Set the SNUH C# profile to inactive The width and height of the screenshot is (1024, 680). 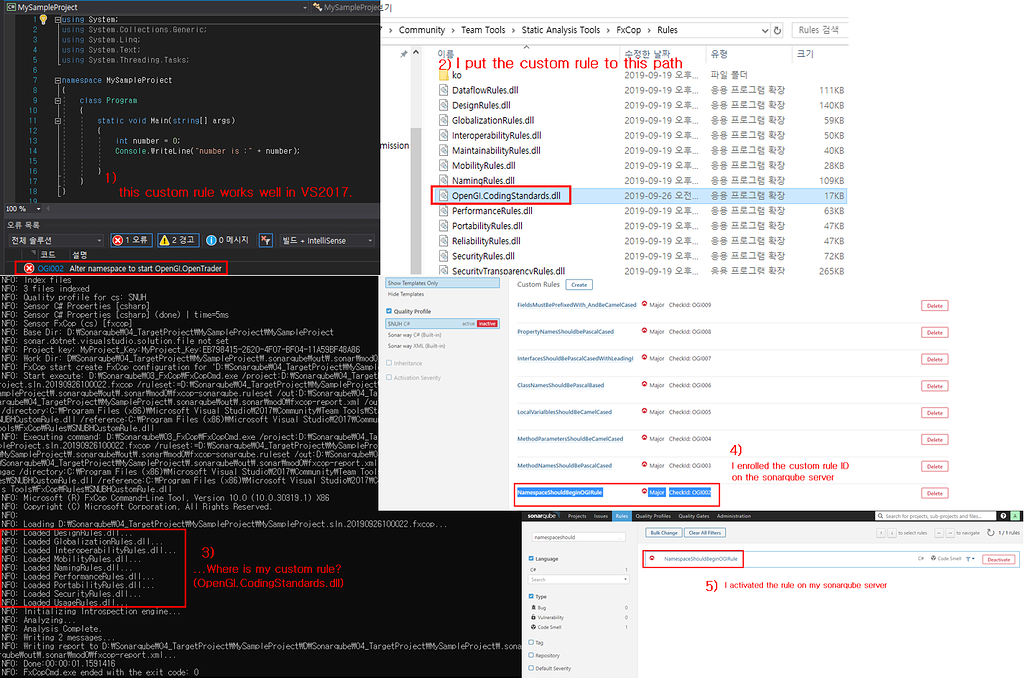[x=486, y=324]
